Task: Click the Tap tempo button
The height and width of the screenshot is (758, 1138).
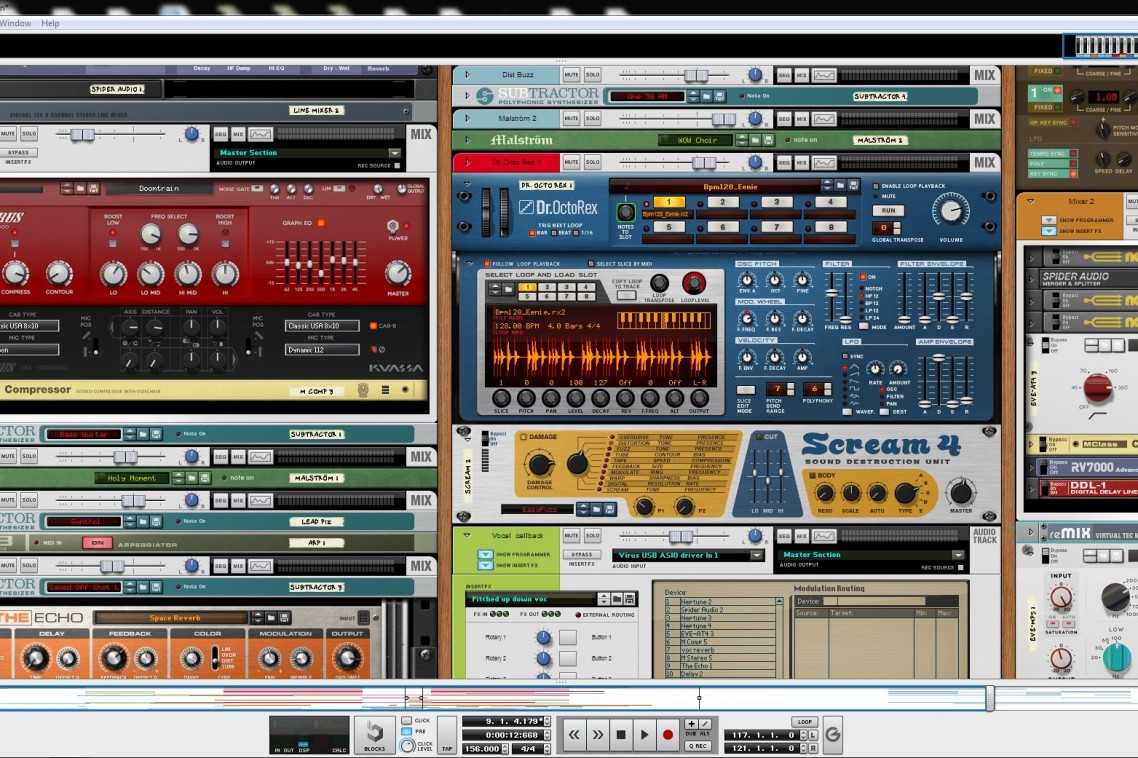Action: coord(447,735)
